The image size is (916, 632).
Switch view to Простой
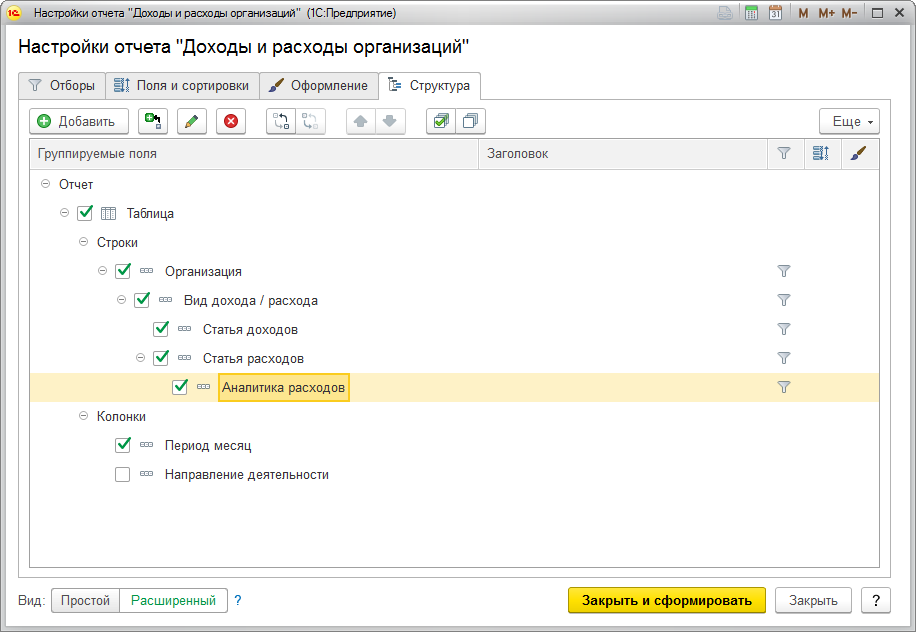[85, 600]
